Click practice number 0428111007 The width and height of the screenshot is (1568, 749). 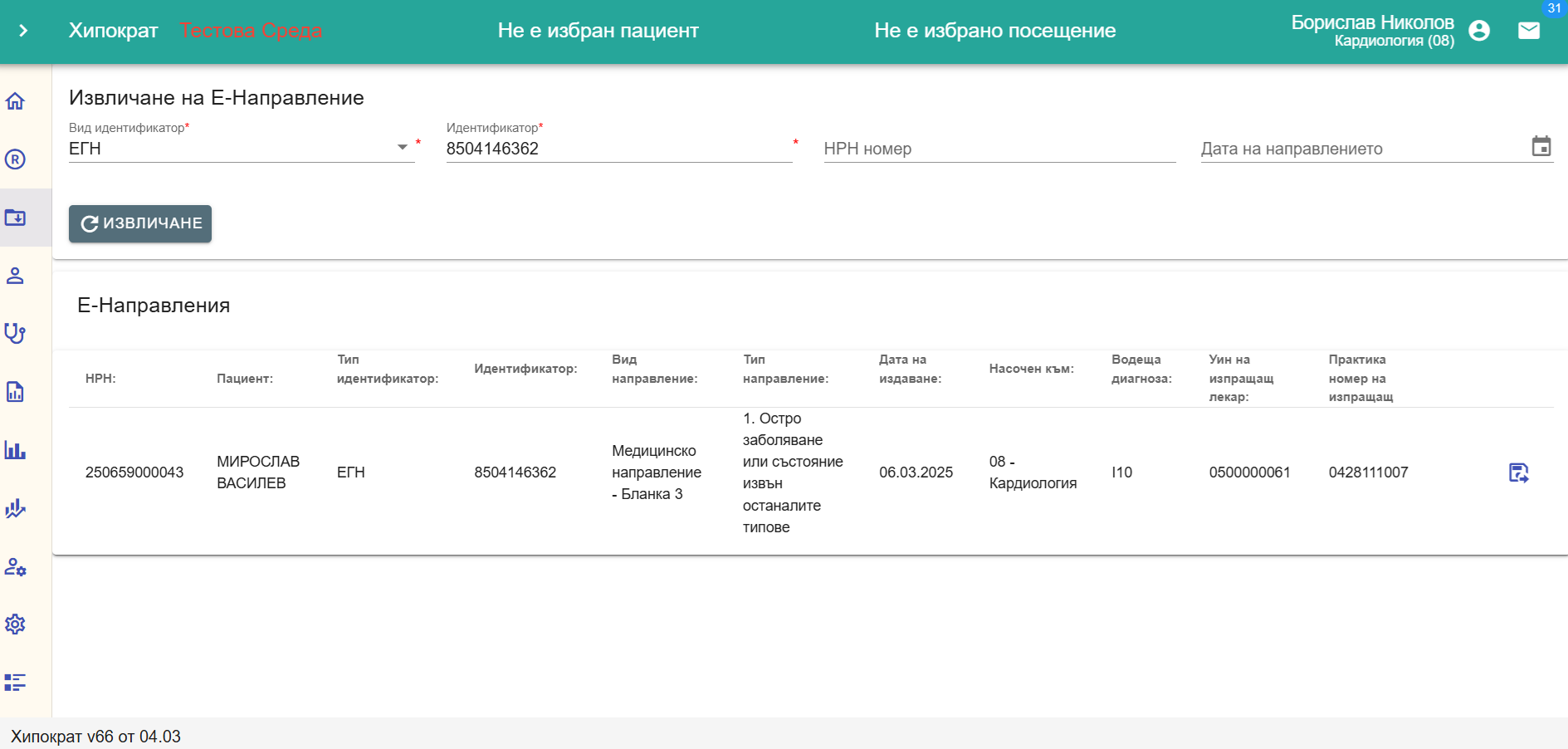1369,472
